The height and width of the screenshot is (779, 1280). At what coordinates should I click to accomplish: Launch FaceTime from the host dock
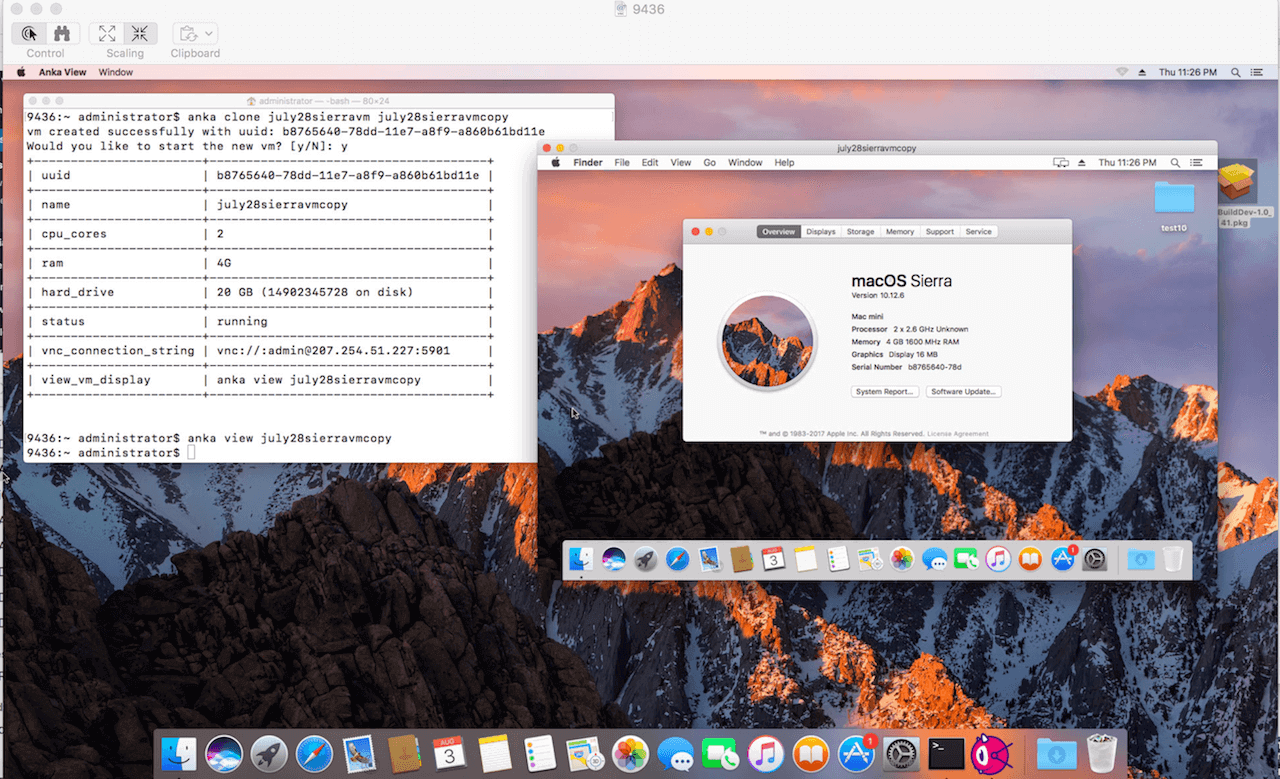(720, 753)
